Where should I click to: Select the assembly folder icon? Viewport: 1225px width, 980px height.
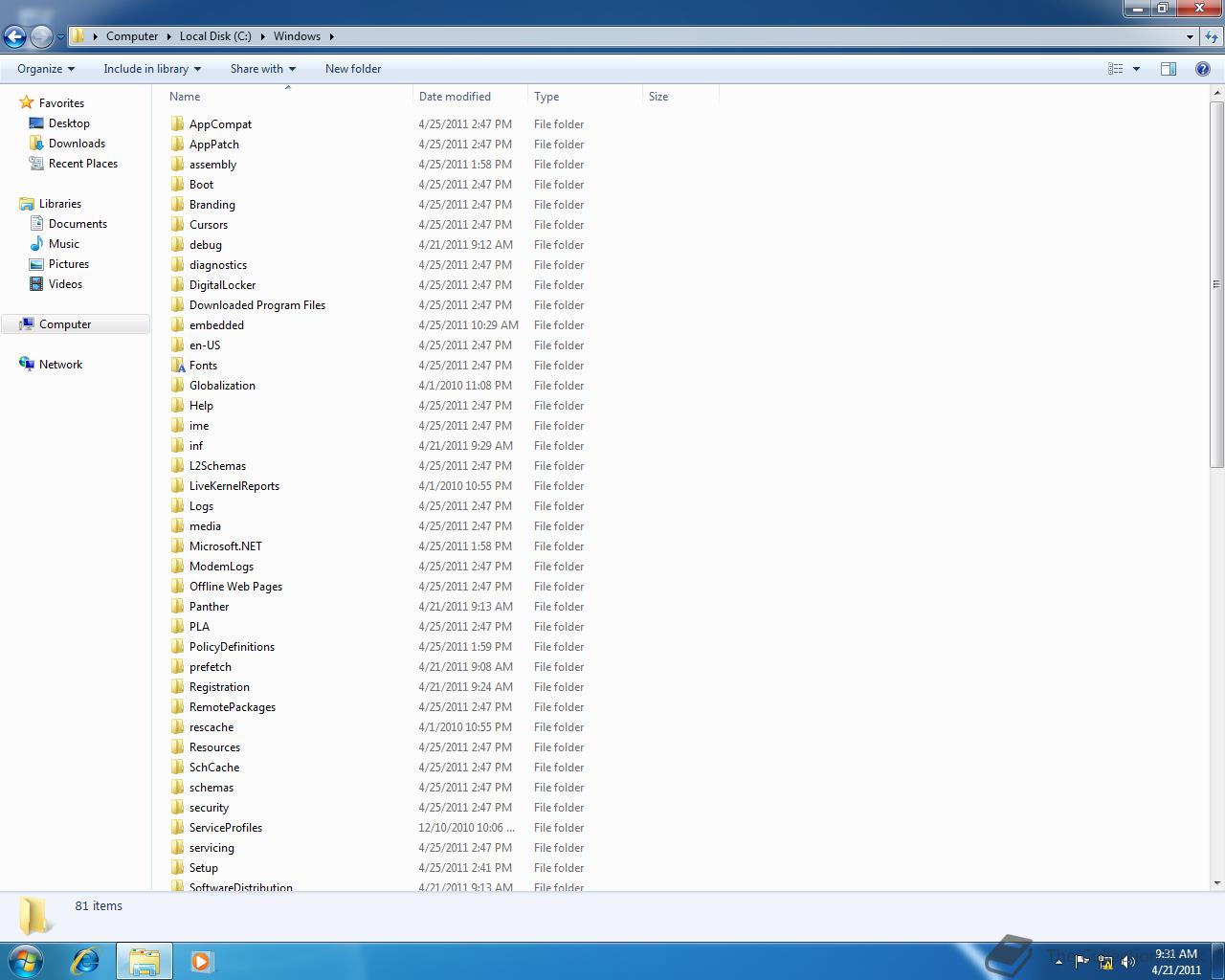tap(177, 164)
